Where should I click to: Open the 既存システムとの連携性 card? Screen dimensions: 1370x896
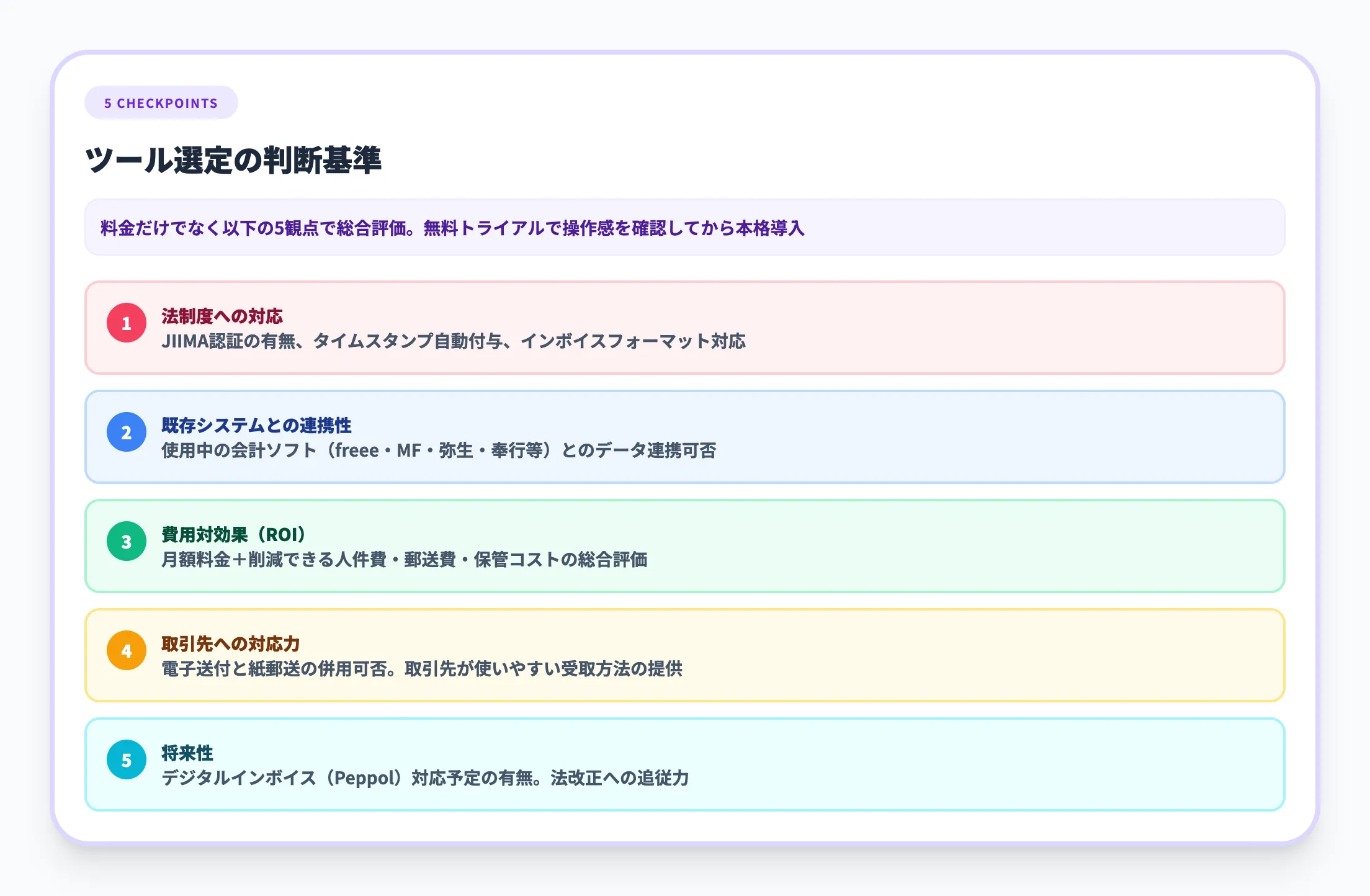click(x=683, y=436)
